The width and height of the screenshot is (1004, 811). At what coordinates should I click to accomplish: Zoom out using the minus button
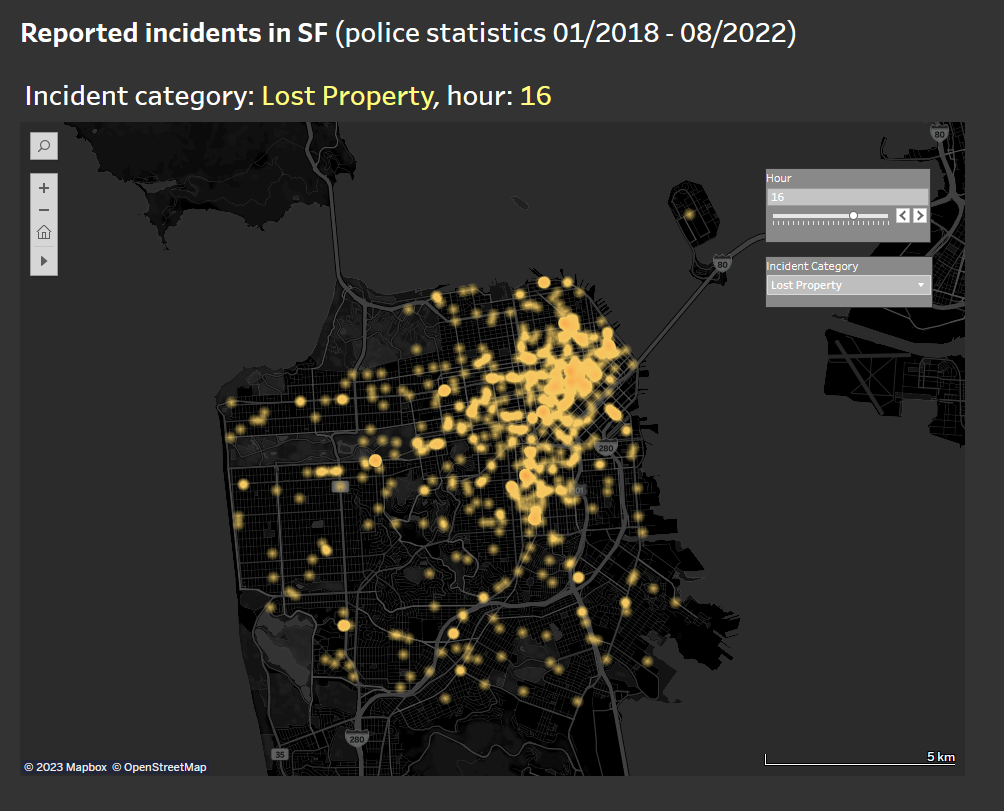44,210
